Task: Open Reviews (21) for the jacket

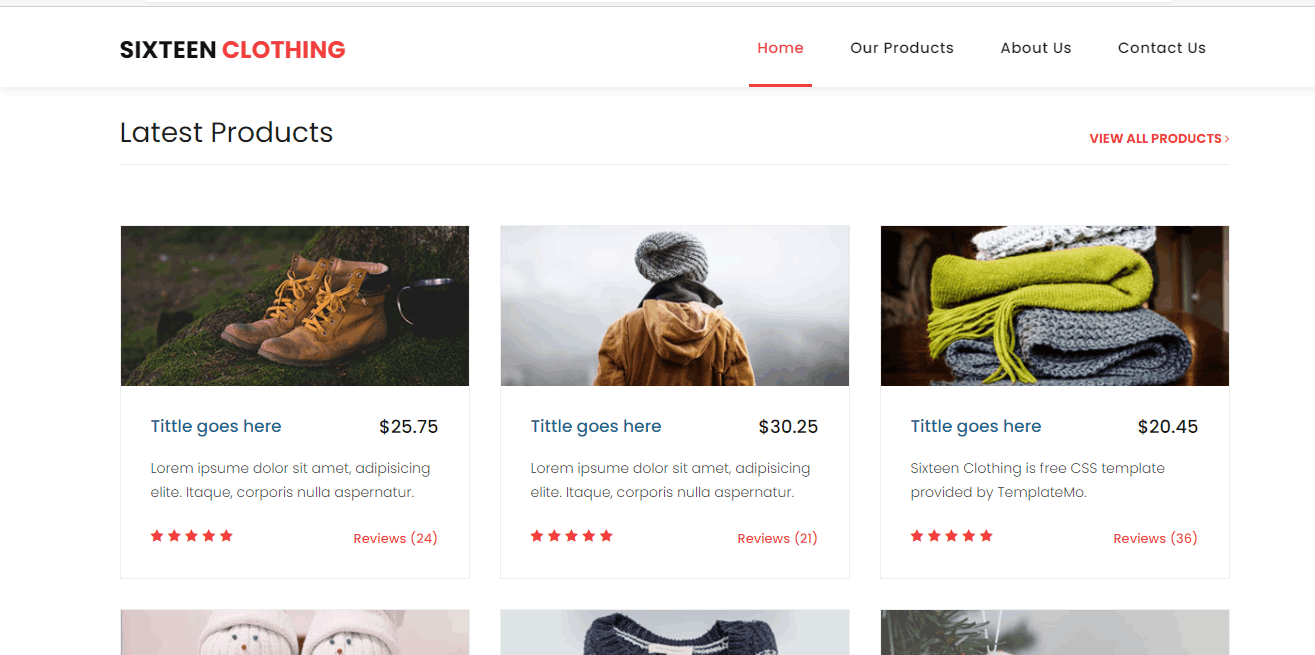Action: coord(777,538)
